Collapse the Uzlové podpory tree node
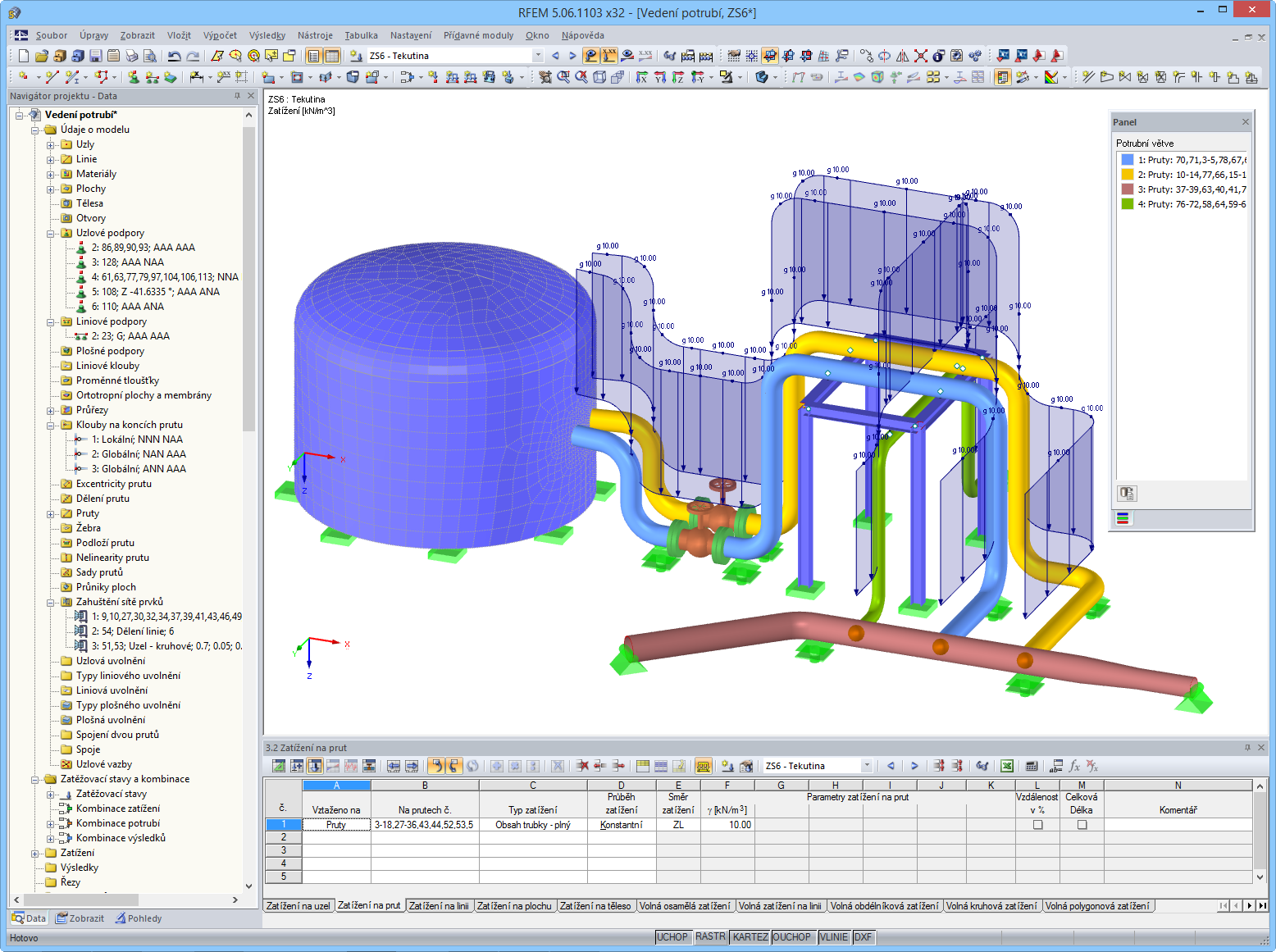This screenshot has width=1276, height=952. pyautogui.click(x=51, y=233)
